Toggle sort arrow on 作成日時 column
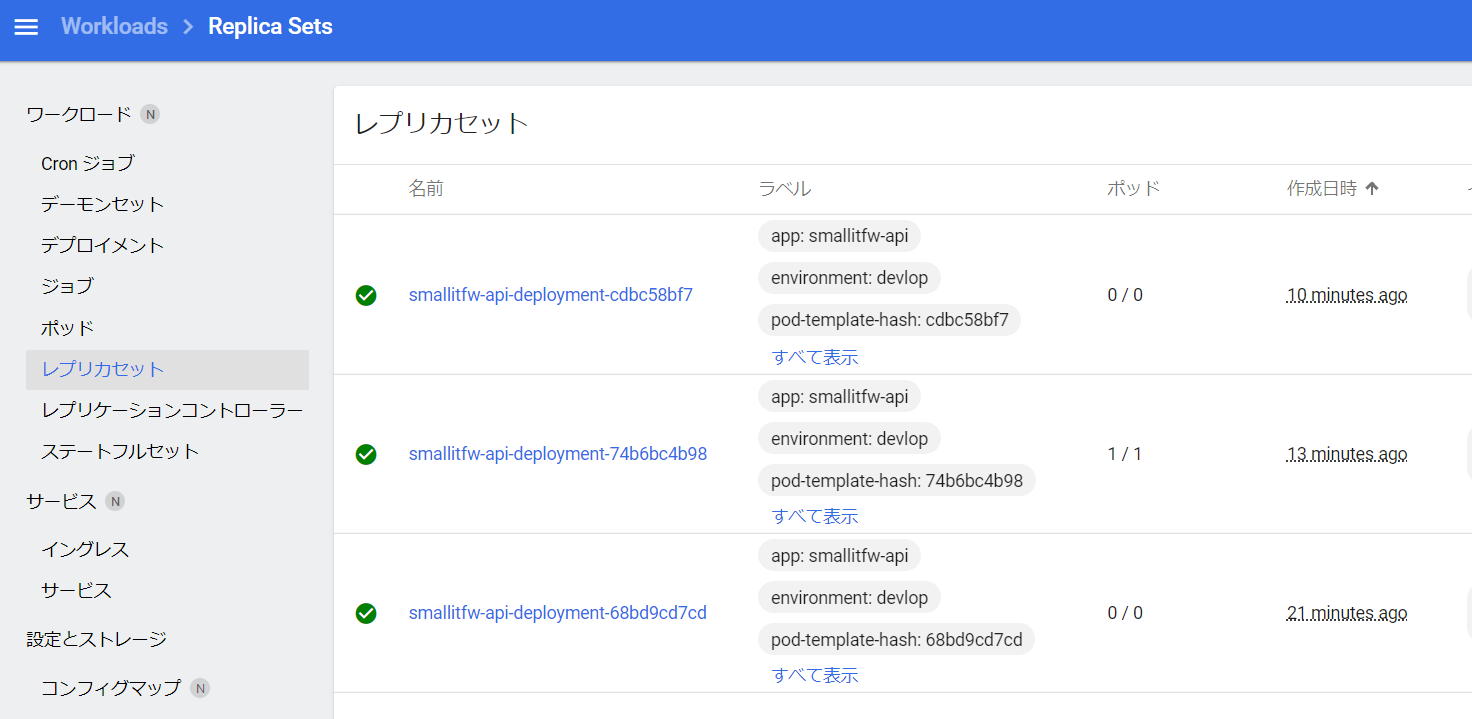Image resolution: width=1472 pixels, height=719 pixels. (1372, 189)
